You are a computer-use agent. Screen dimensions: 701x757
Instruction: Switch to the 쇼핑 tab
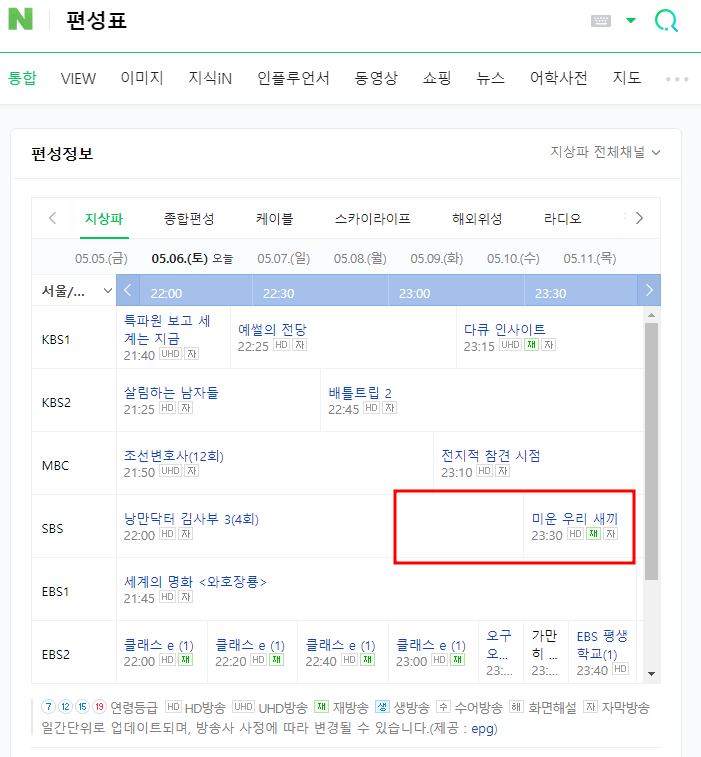(x=437, y=78)
